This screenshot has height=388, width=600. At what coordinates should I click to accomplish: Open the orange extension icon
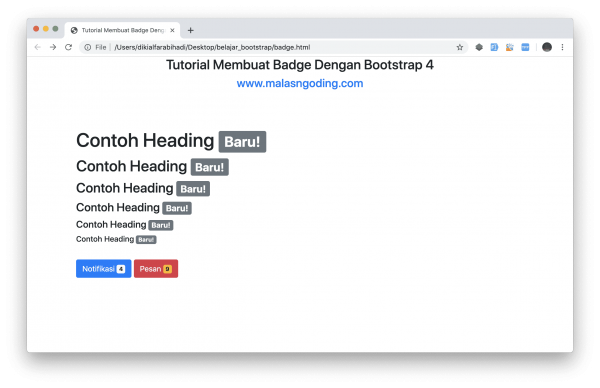(509, 47)
